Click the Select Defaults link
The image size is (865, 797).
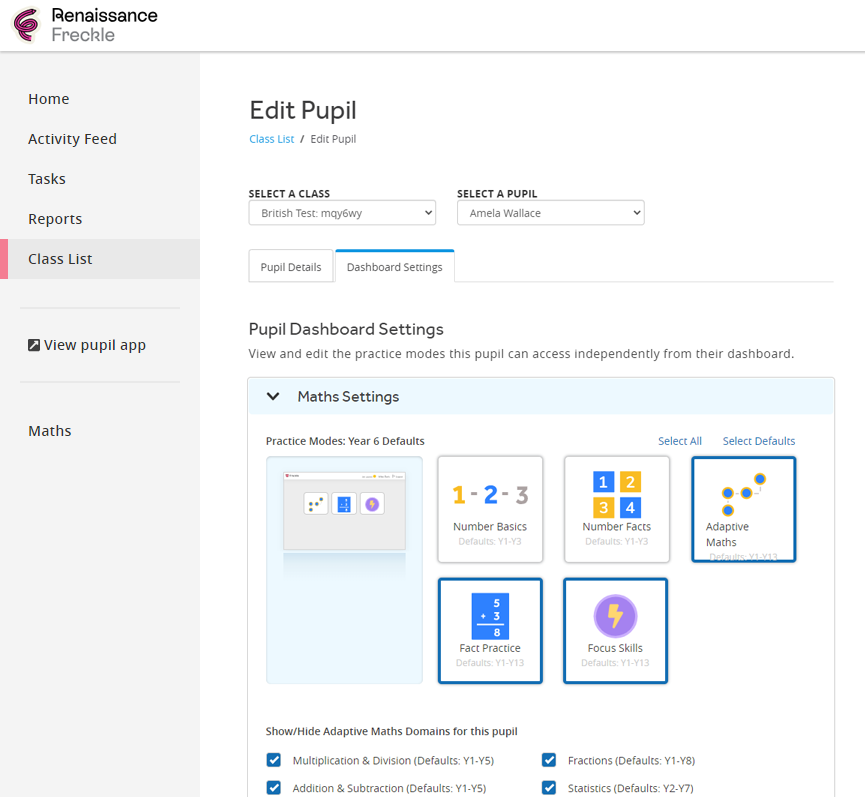pyautogui.click(x=759, y=441)
